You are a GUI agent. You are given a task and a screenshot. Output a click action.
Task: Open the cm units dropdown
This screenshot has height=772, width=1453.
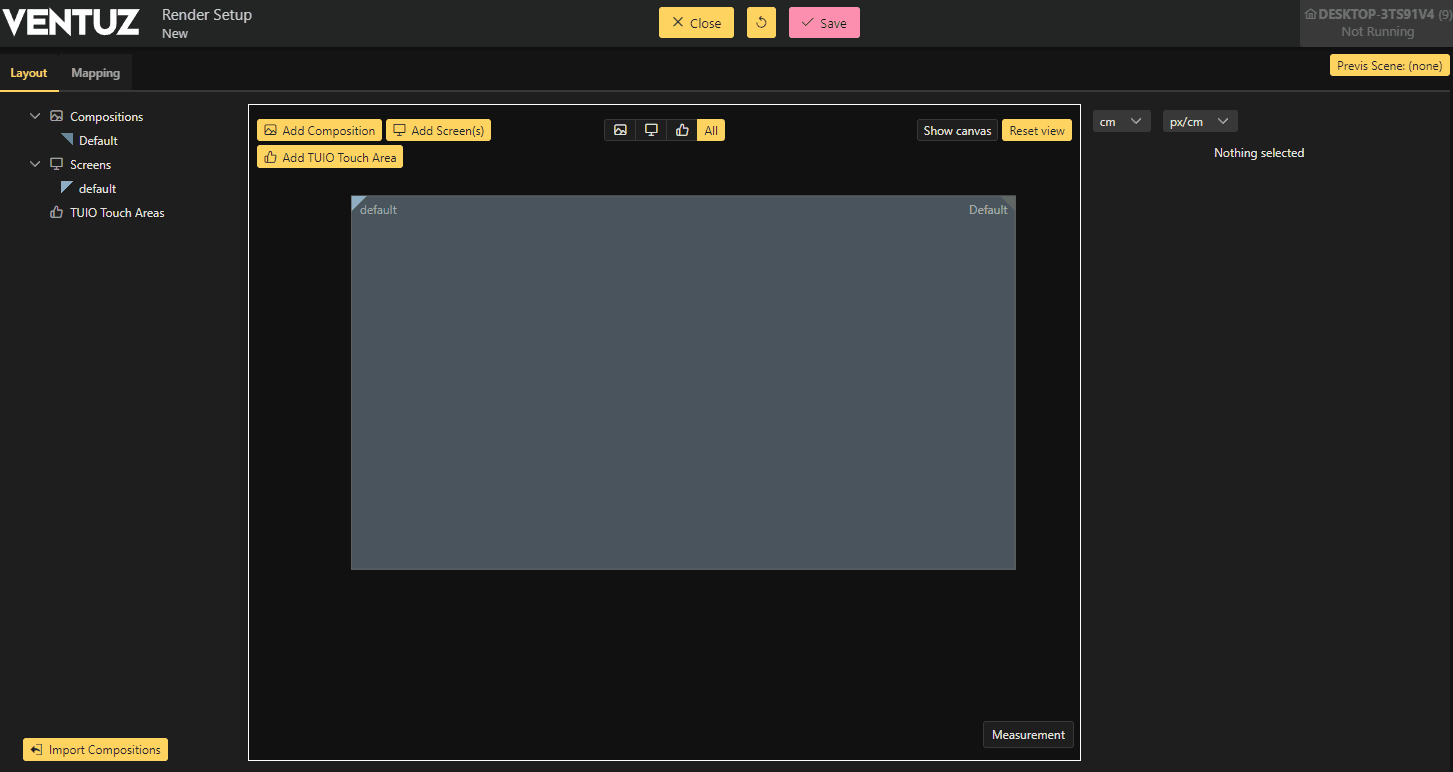click(x=1121, y=122)
